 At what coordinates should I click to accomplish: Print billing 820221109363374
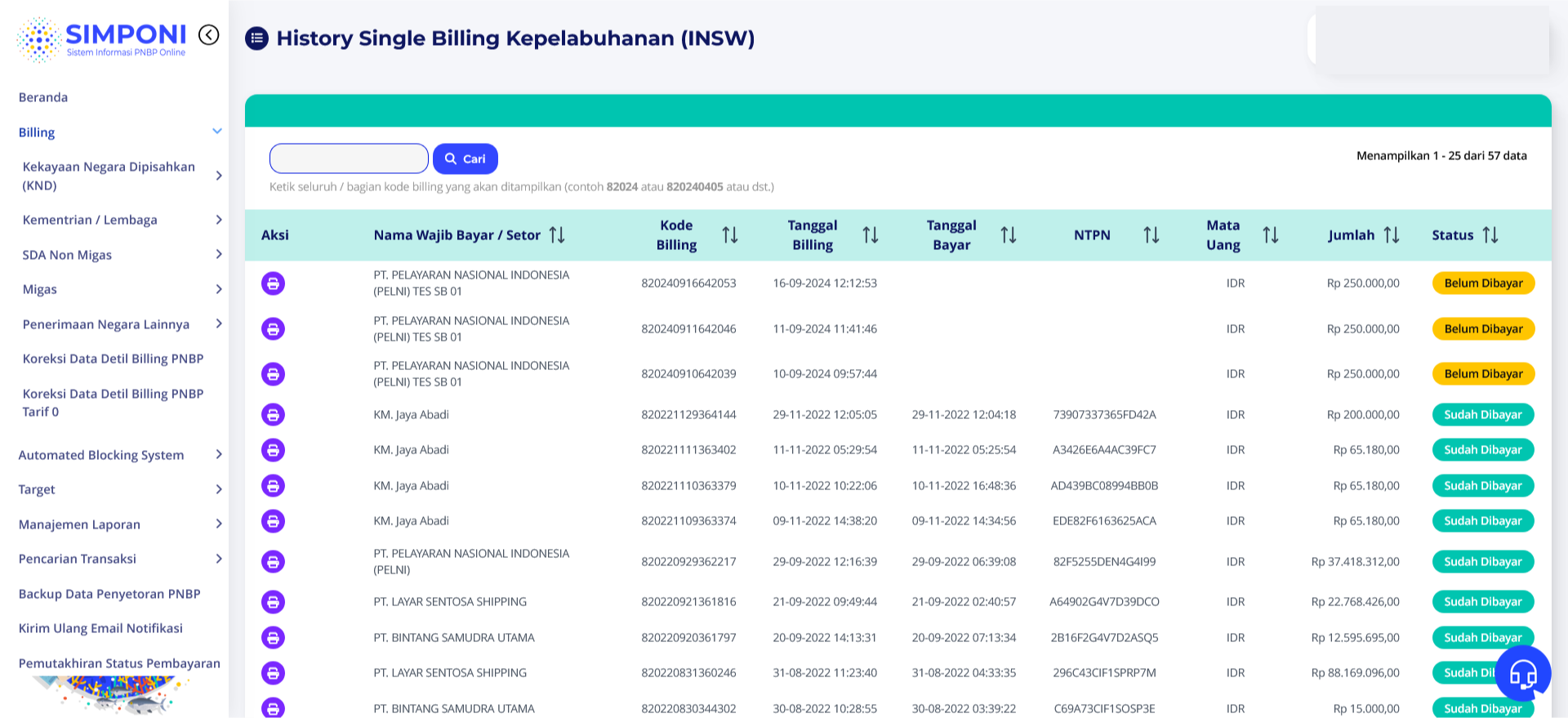pos(273,521)
